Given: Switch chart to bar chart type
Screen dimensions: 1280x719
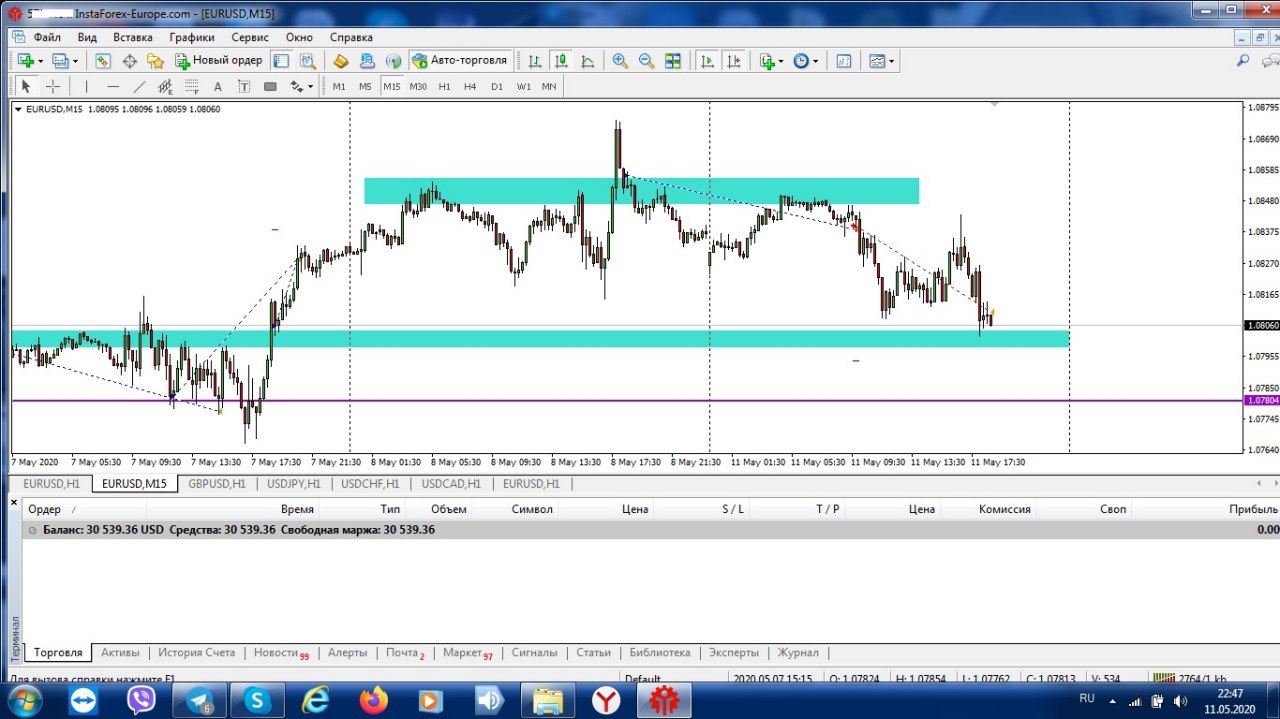Looking at the screenshot, I should (x=535, y=61).
